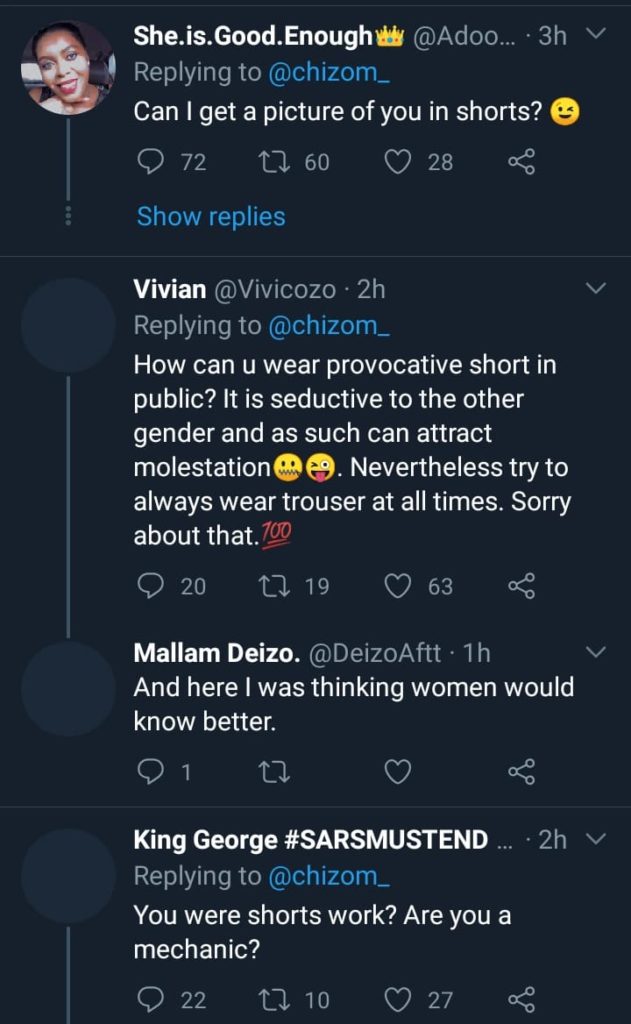Open Vivian's profile via her display name

(169, 289)
